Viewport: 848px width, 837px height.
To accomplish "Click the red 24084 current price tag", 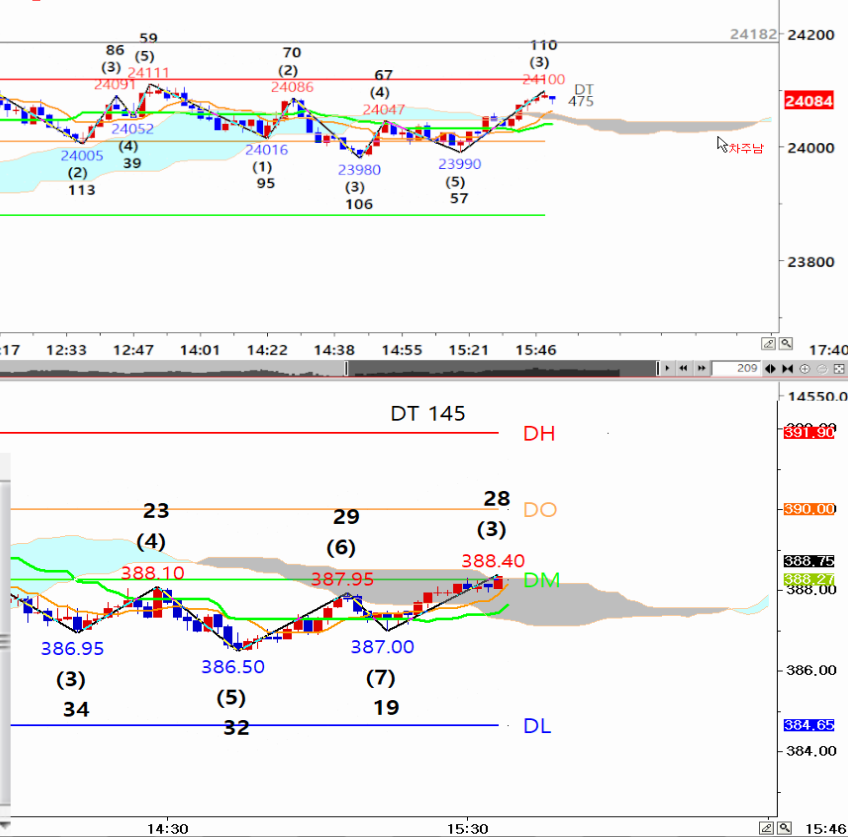I will (x=804, y=102).
